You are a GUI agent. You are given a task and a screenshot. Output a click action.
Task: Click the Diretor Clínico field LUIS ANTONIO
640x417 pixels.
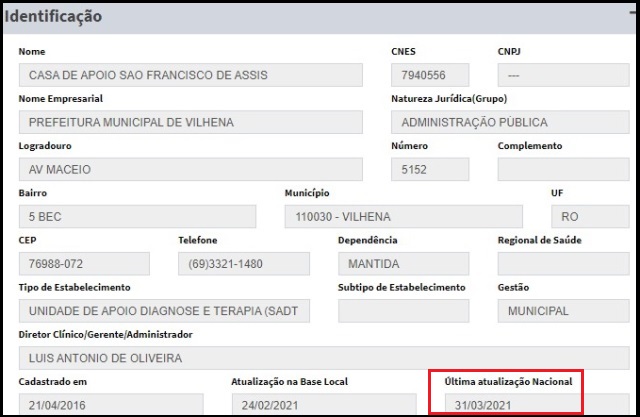click(310, 358)
